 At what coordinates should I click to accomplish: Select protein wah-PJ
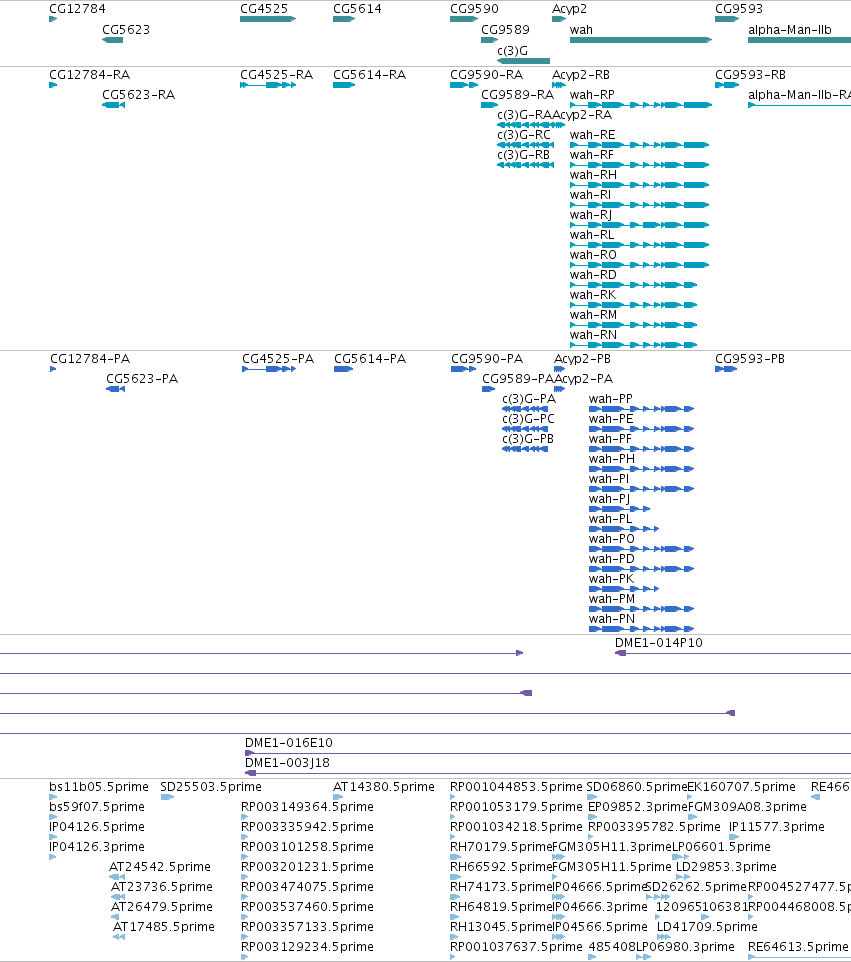[x=609, y=499]
